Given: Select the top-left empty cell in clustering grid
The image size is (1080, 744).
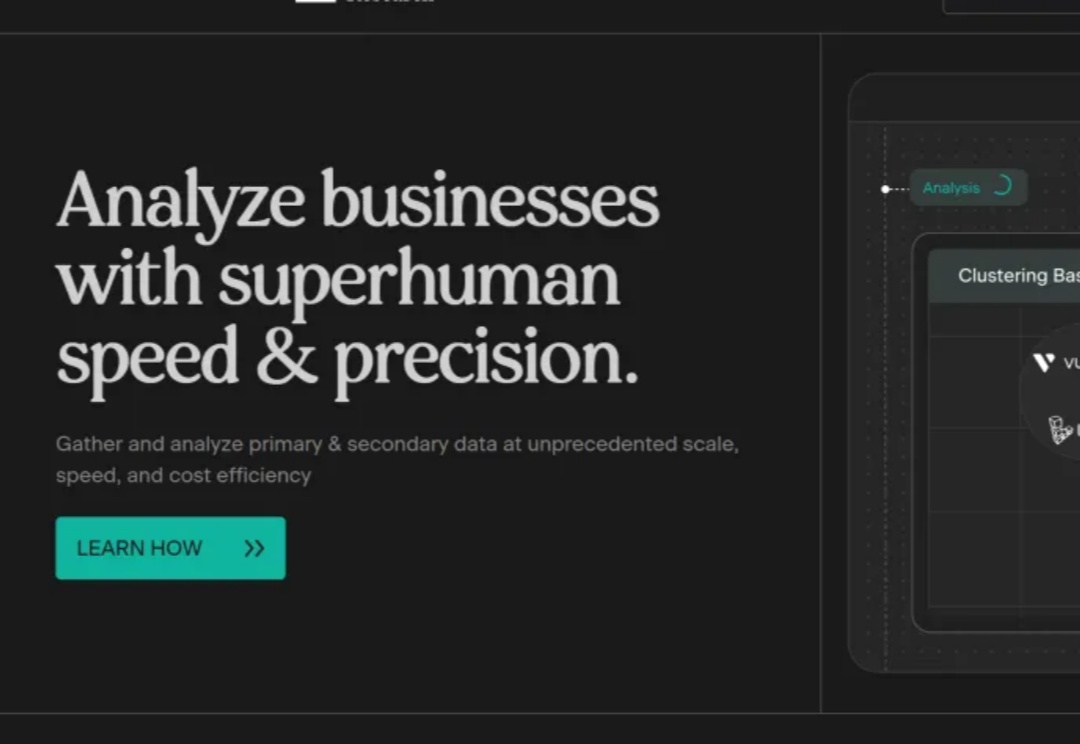Looking at the screenshot, I should tap(974, 320).
